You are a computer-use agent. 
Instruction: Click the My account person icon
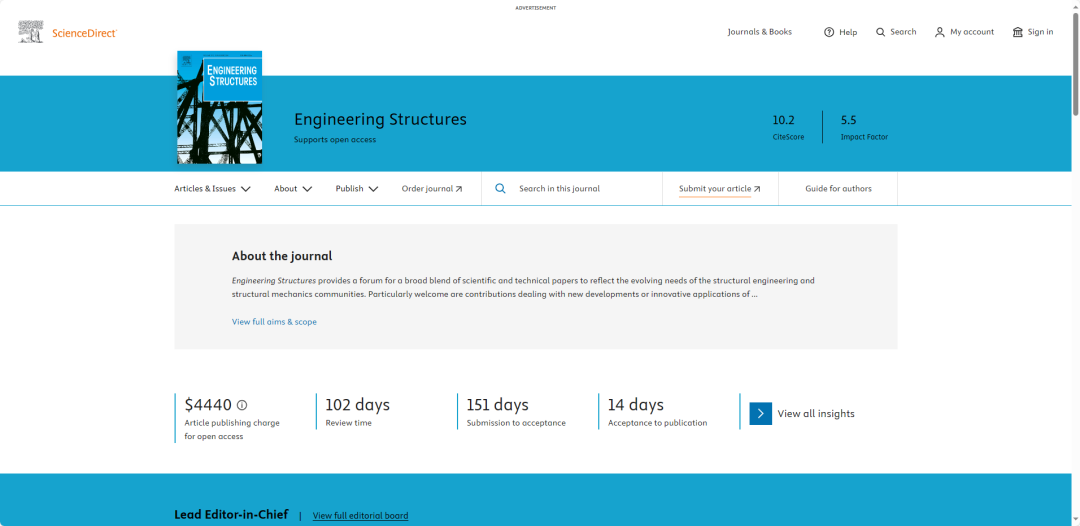pyautogui.click(x=939, y=32)
